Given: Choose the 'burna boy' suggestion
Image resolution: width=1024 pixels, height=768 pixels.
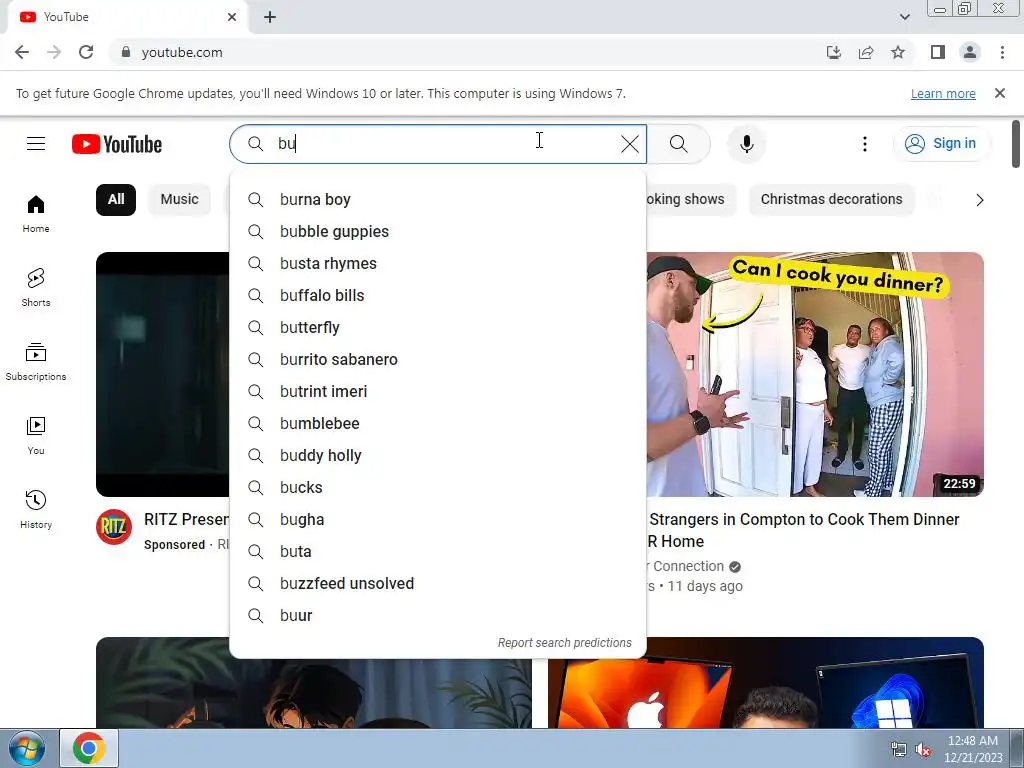Looking at the screenshot, I should (438, 199).
